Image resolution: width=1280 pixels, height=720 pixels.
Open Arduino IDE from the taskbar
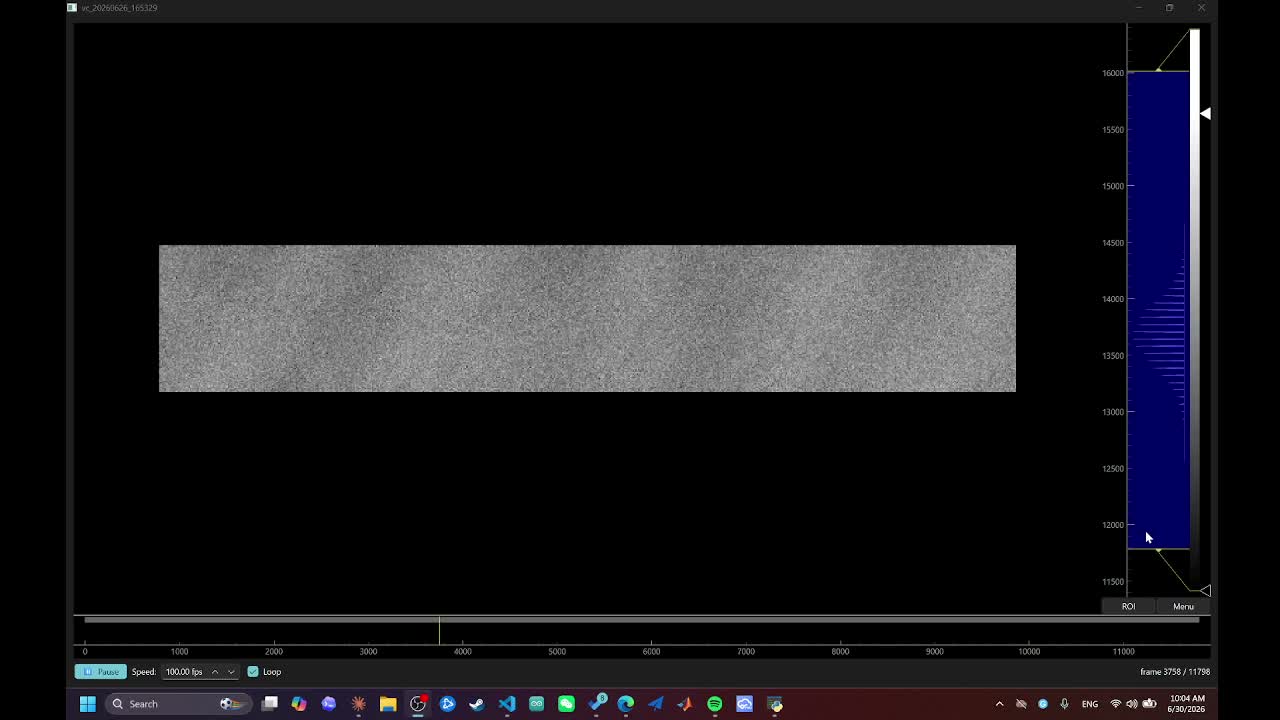click(x=537, y=704)
